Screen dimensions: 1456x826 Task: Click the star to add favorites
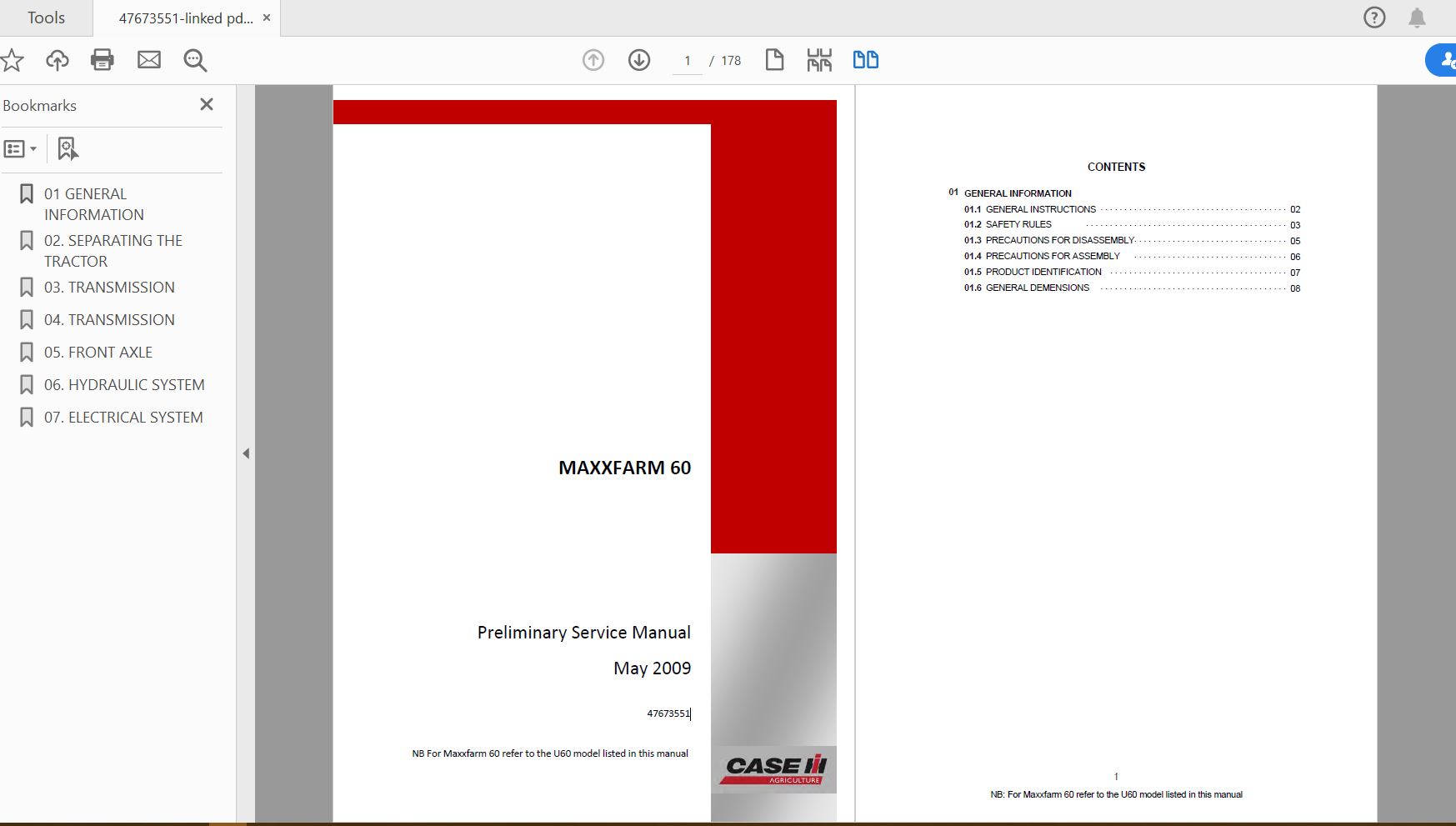12,59
